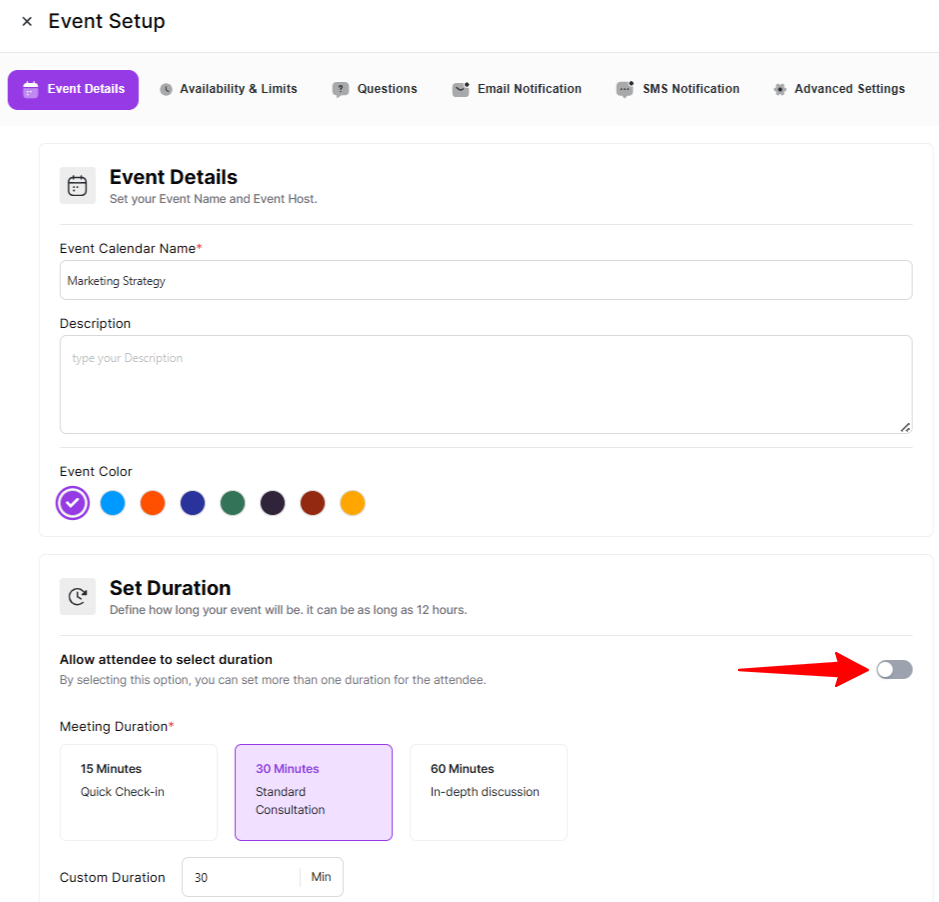Click the calendar icon beside Event Details heading
This screenshot has height=902, width=939.
click(x=77, y=186)
